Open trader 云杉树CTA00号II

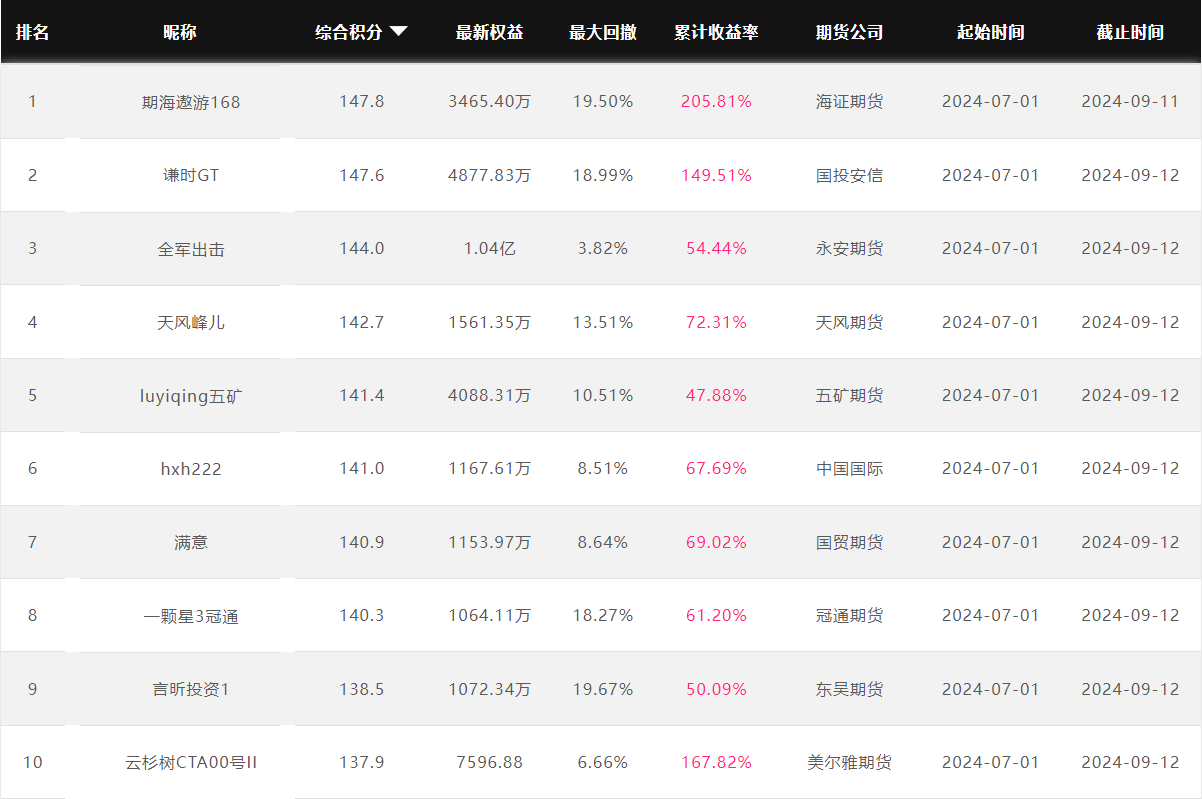click(x=191, y=762)
